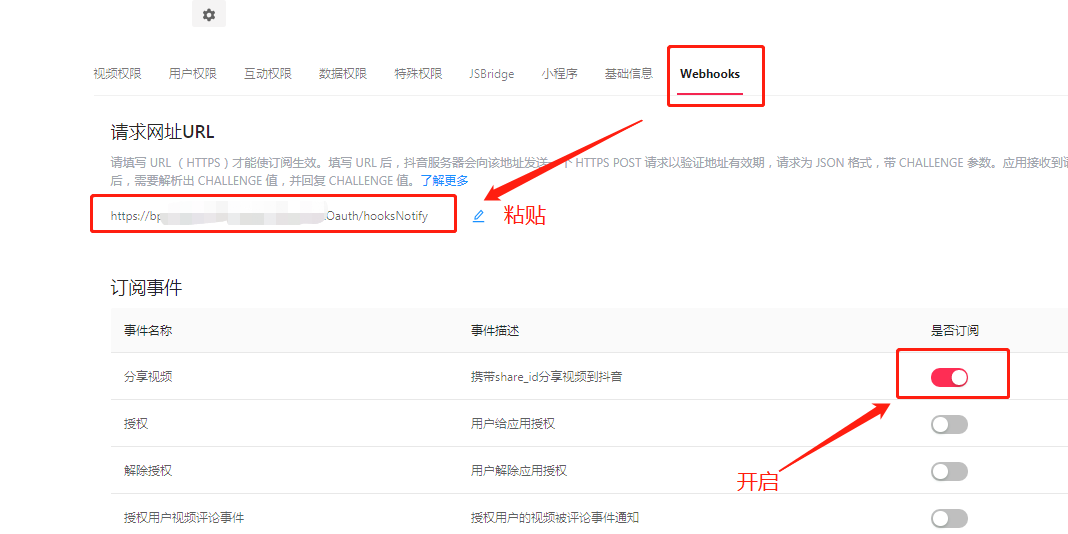Turn on the 解除授权 subscription toggle
The height and width of the screenshot is (534, 1068).
[x=949, y=471]
